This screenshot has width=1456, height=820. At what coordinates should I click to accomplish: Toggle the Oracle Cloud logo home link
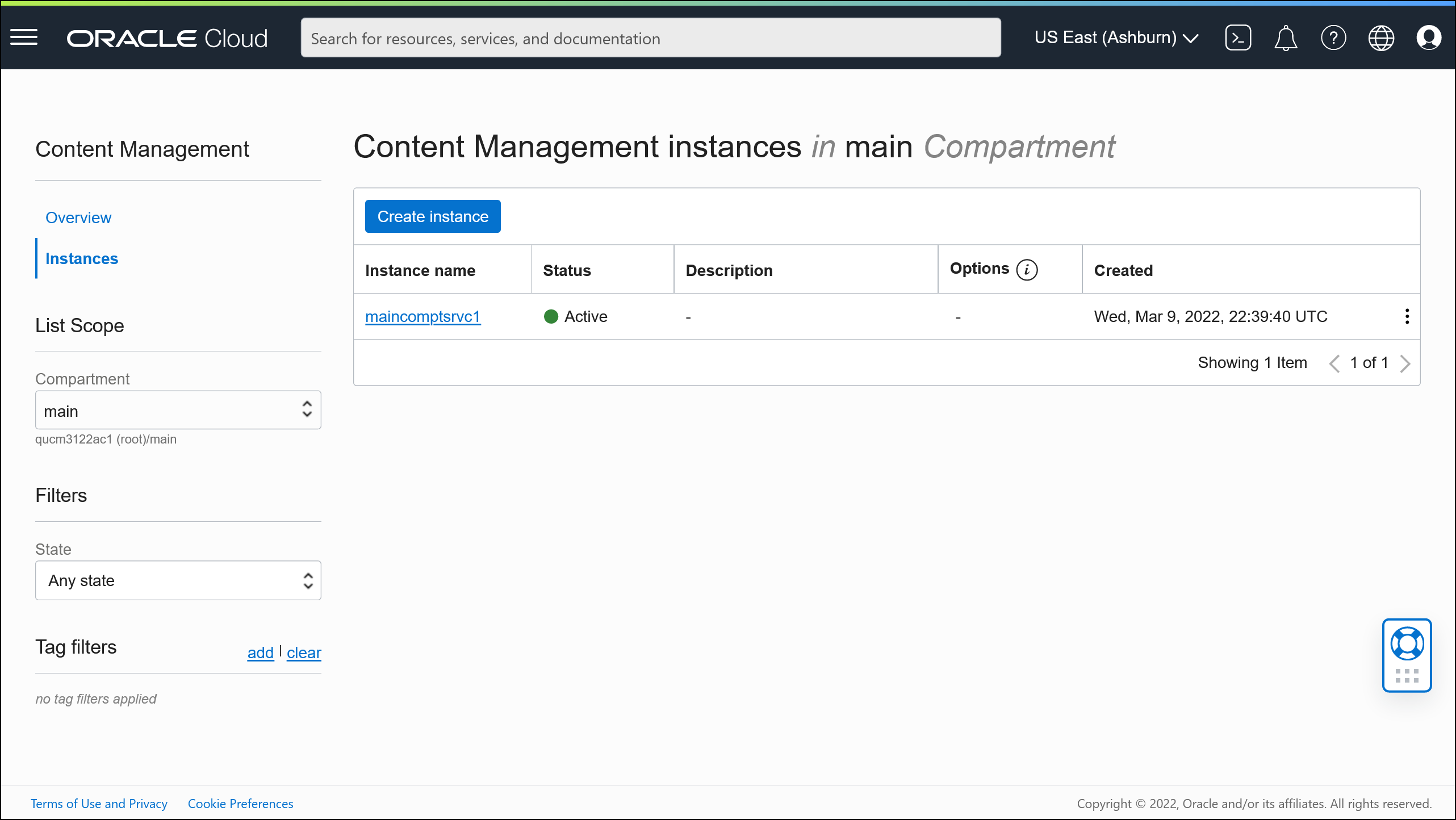point(166,37)
